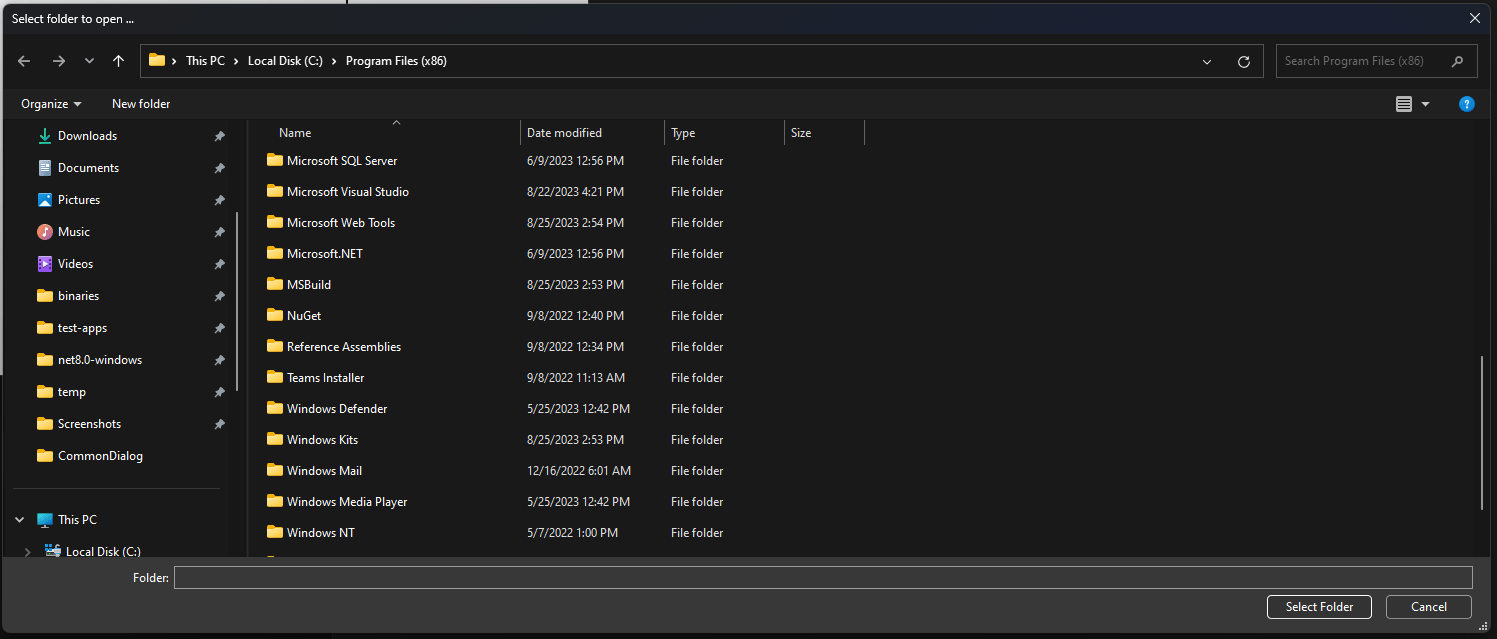Click Program Files (x86) breadcrumb
The image size is (1497, 639).
click(x=396, y=61)
